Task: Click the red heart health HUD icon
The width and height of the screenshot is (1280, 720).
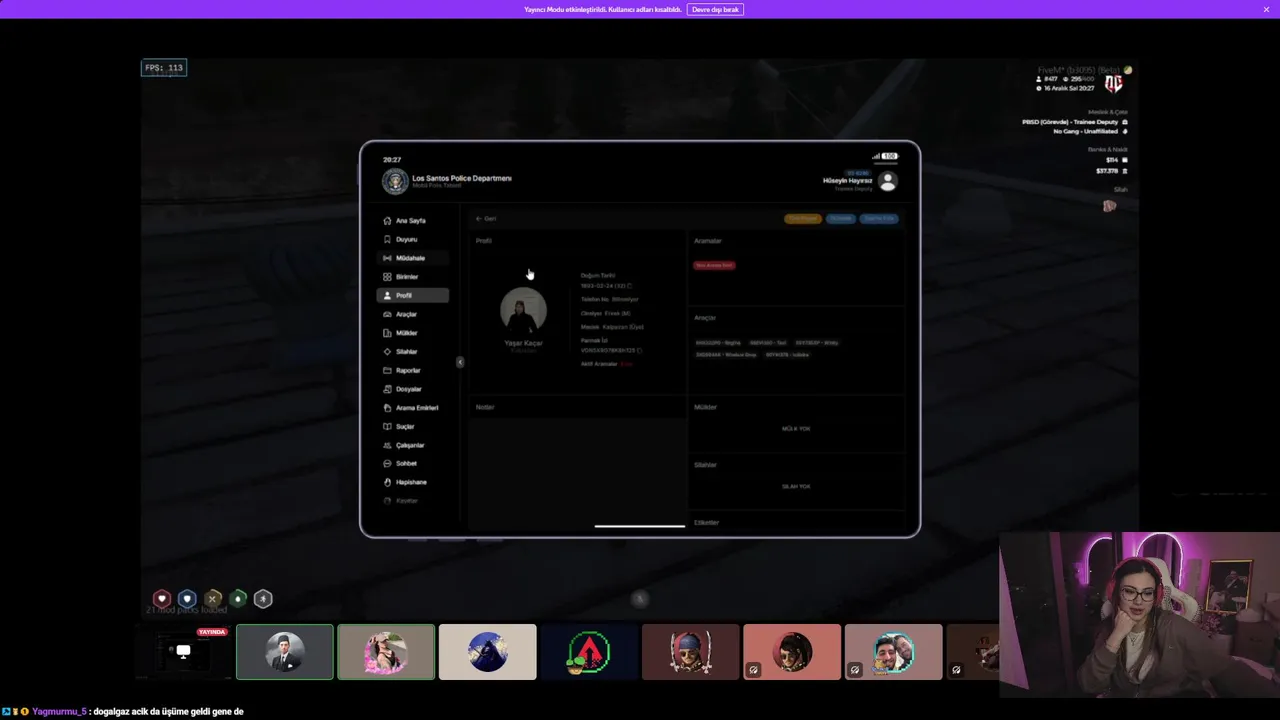Action: click(x=161, y=599)
